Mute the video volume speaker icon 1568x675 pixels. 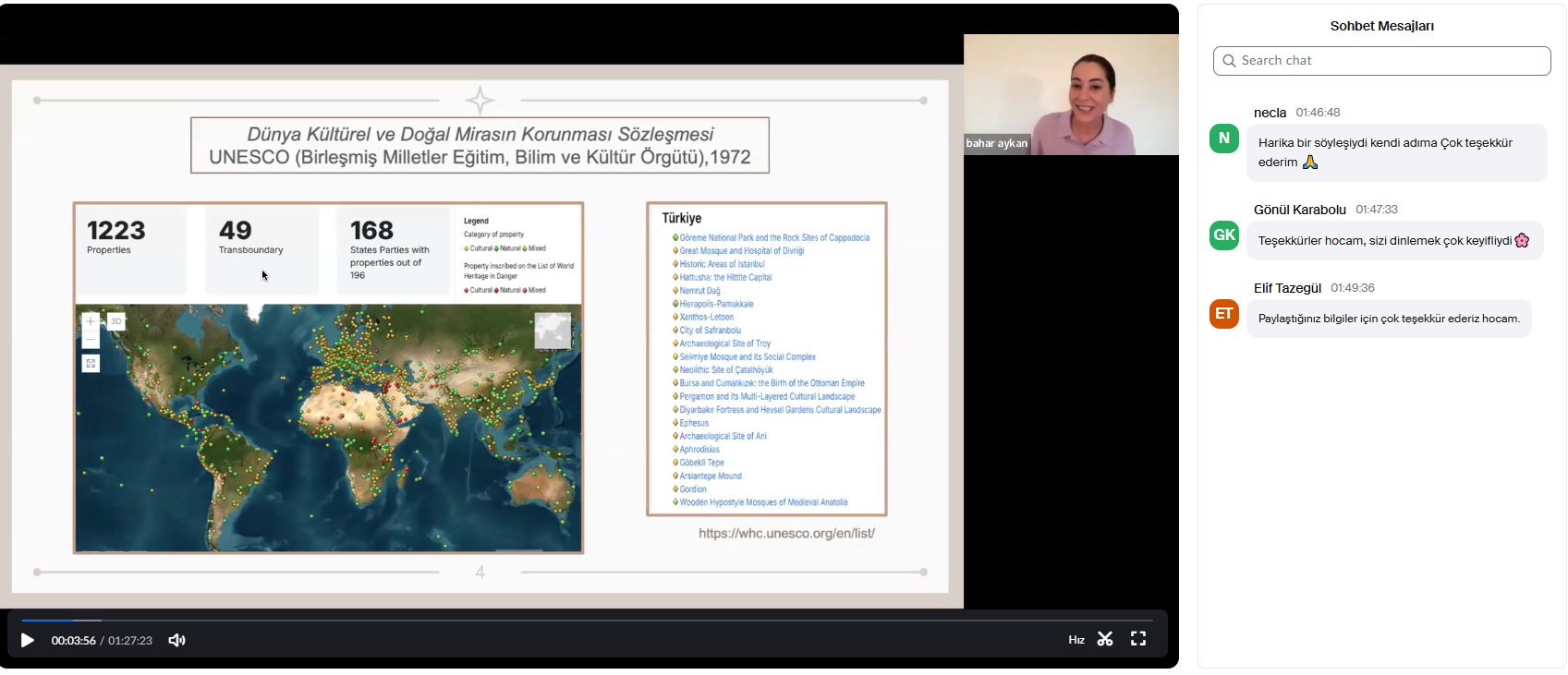click(176, 640)
